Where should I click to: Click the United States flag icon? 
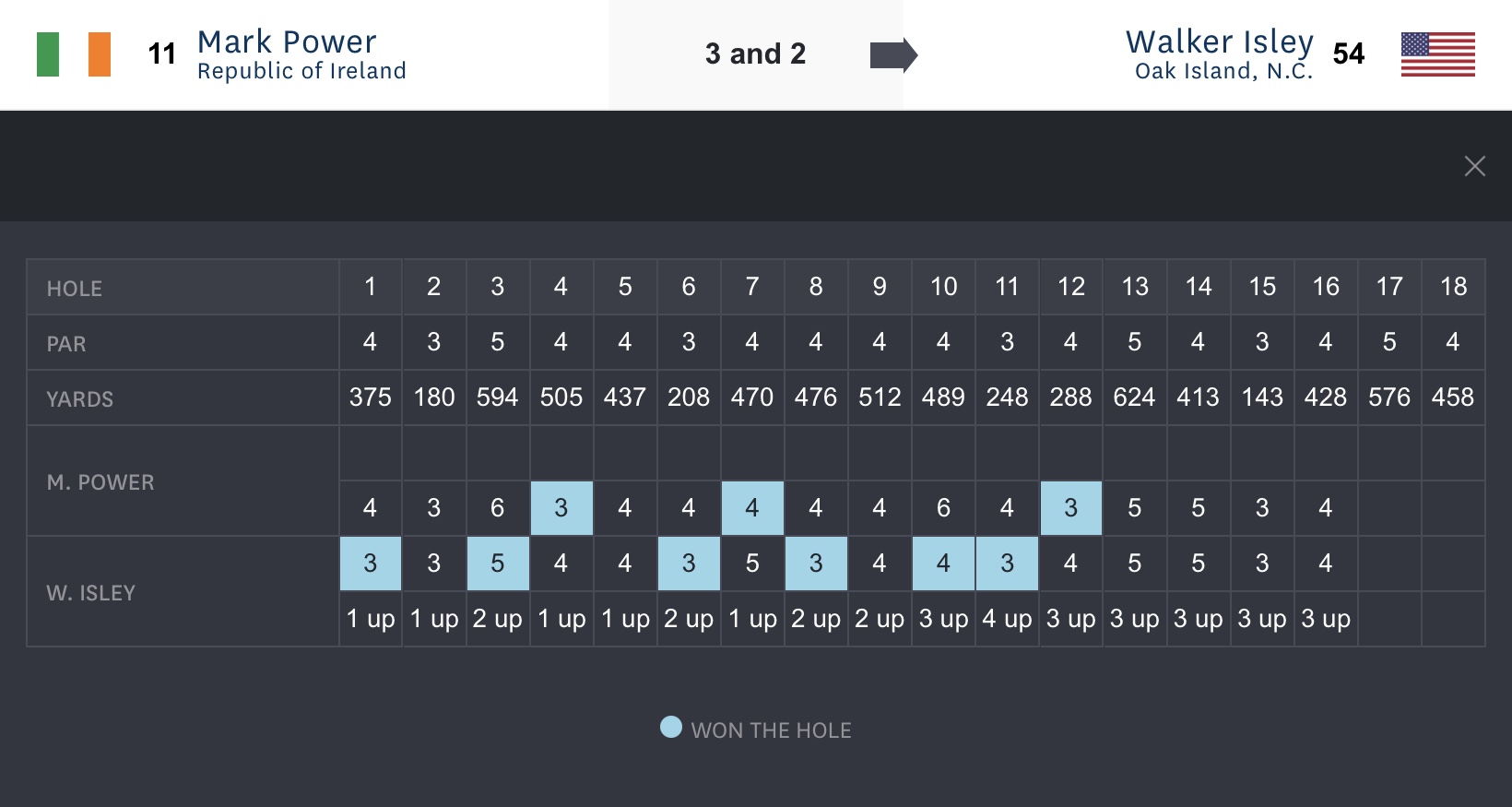[1437, 54]
